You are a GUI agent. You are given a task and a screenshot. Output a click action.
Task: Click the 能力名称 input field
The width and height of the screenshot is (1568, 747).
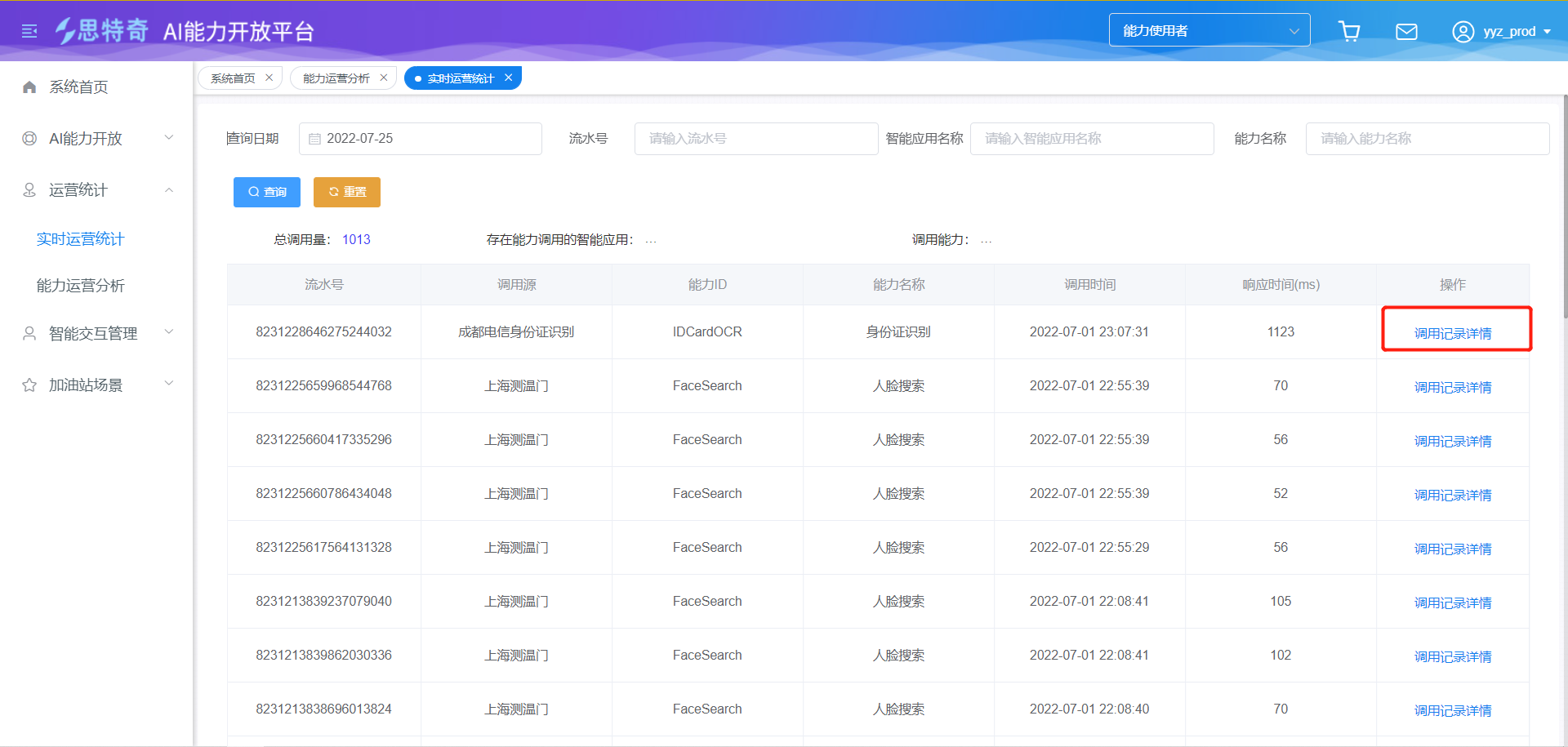coord(1428,139)
